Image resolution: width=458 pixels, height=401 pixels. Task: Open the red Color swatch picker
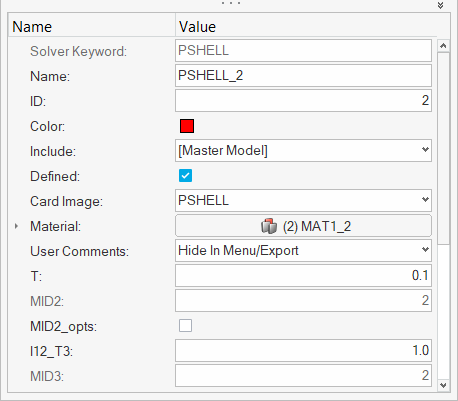click(187, 126)
